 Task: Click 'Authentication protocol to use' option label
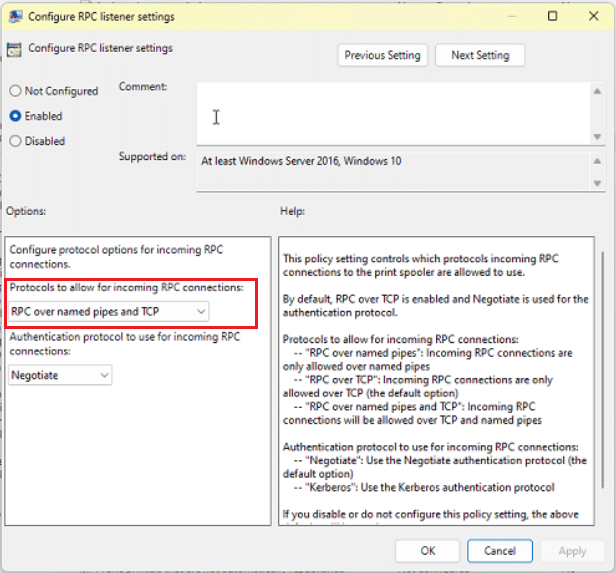[125, 344]
